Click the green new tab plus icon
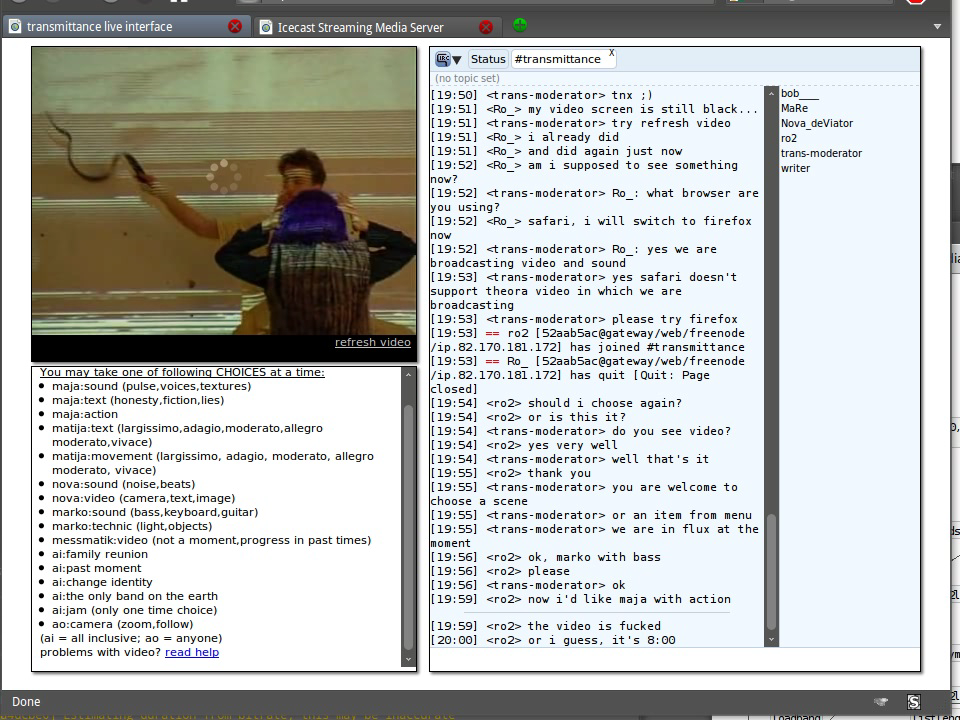The image size is (960, 720). [519, 25]
